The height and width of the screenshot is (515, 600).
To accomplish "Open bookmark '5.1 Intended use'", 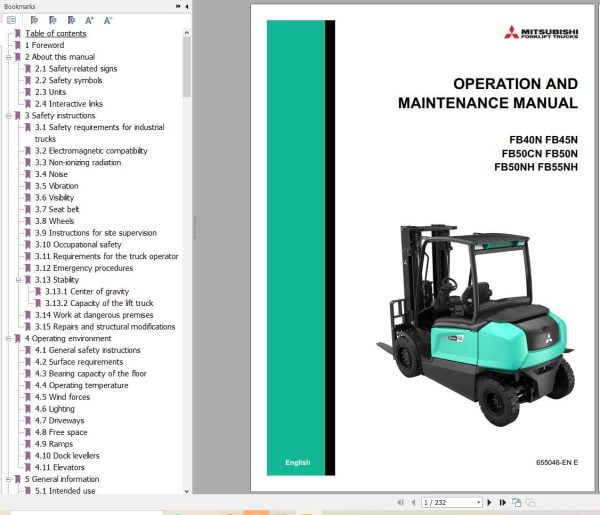I will pyautogui.click(x=65, y=491).
